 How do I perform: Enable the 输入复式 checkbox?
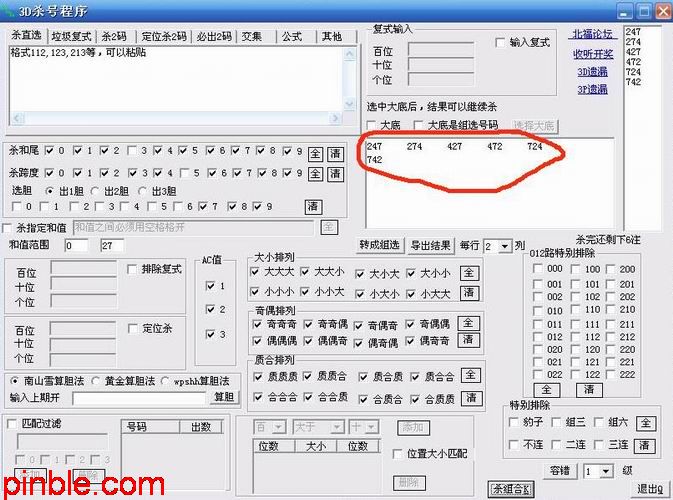pyautogui.click(x=502, y=43)
